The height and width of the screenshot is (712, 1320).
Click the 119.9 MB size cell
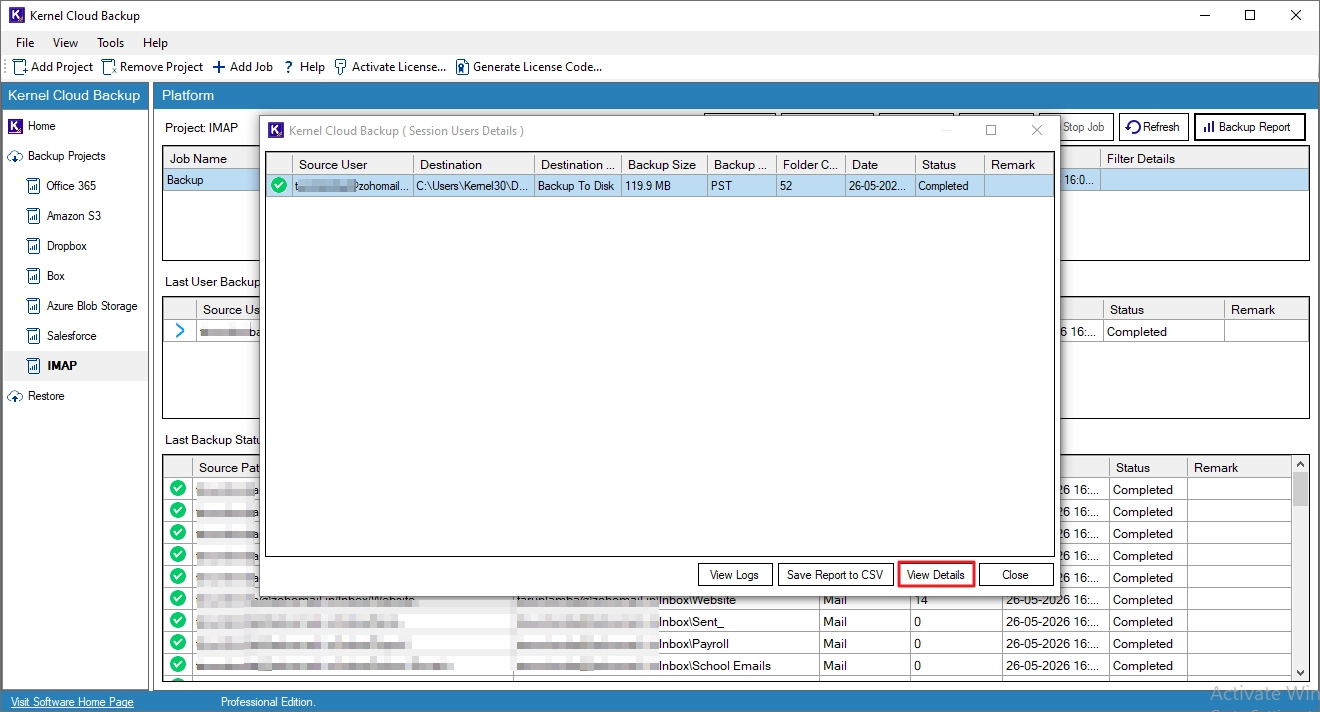[664, 186]
